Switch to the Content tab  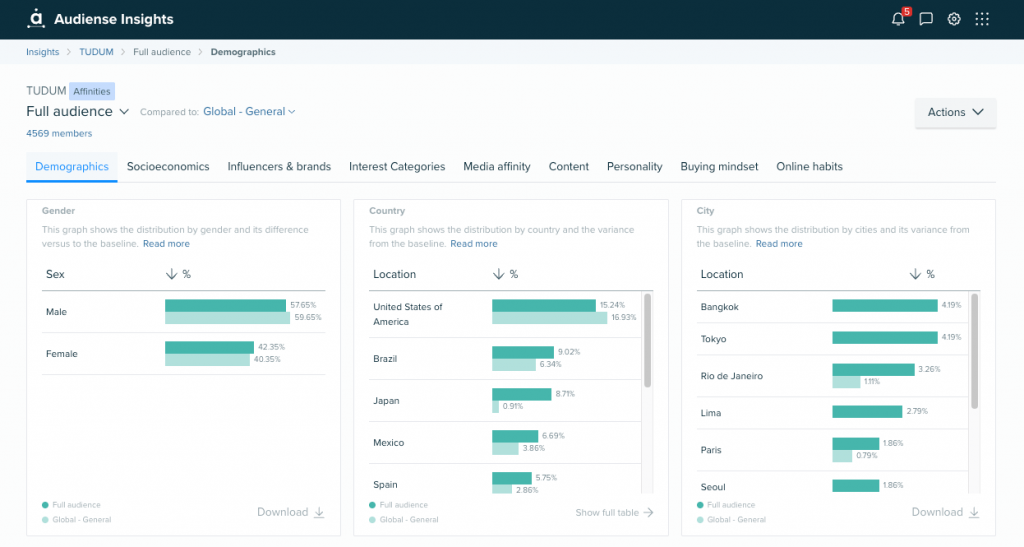point(569,166)
